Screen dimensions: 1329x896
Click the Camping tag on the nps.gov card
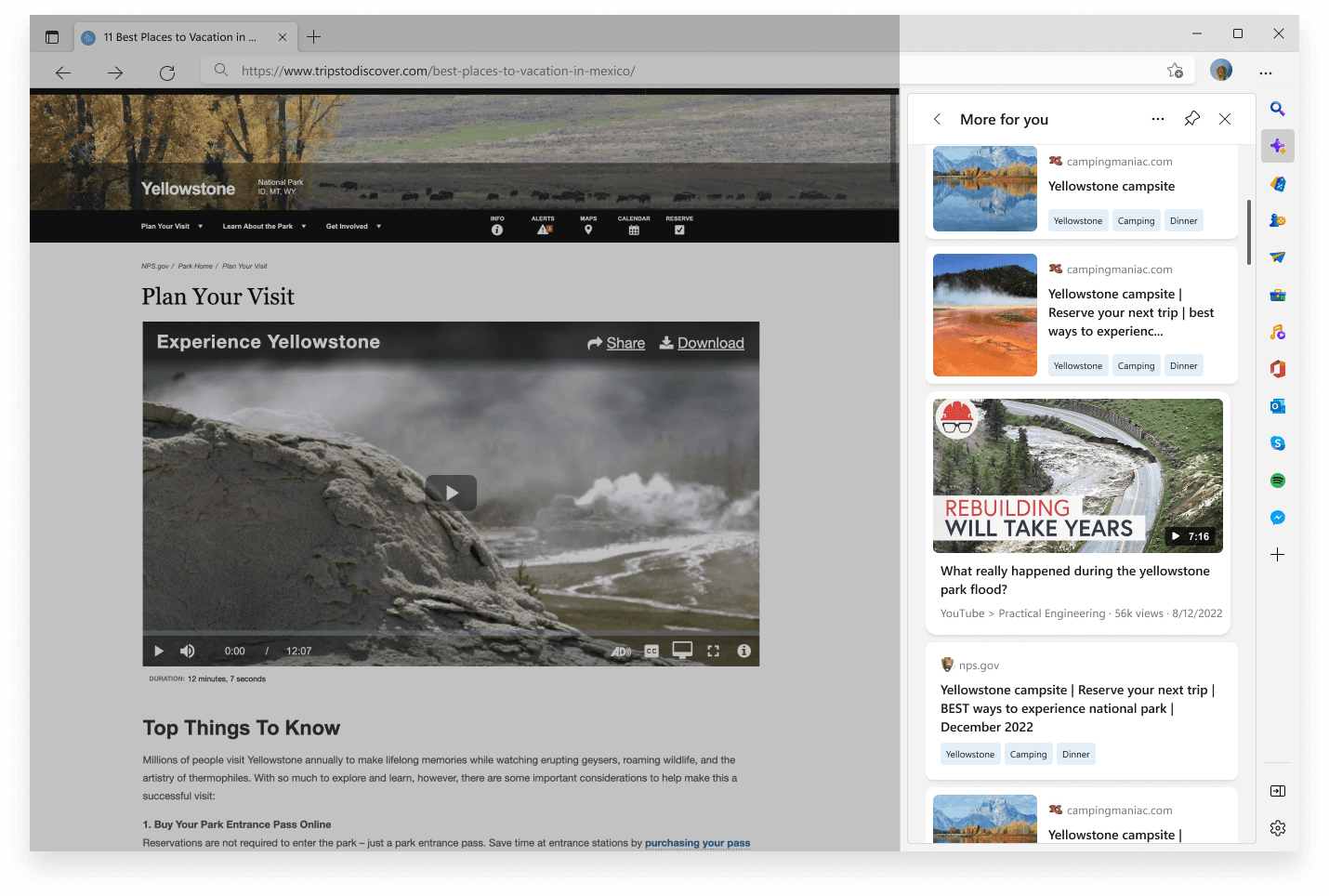pos(1028,754)
